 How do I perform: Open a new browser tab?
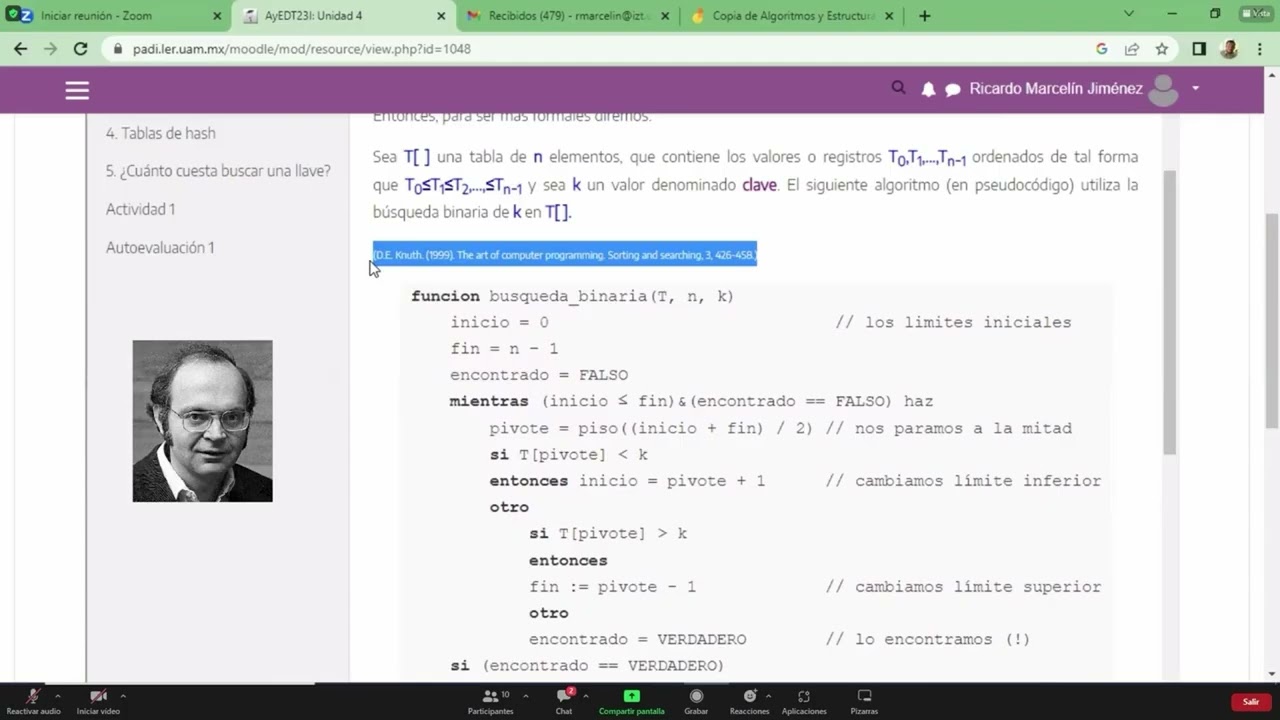pyautogui.click(x=924, y=16)
